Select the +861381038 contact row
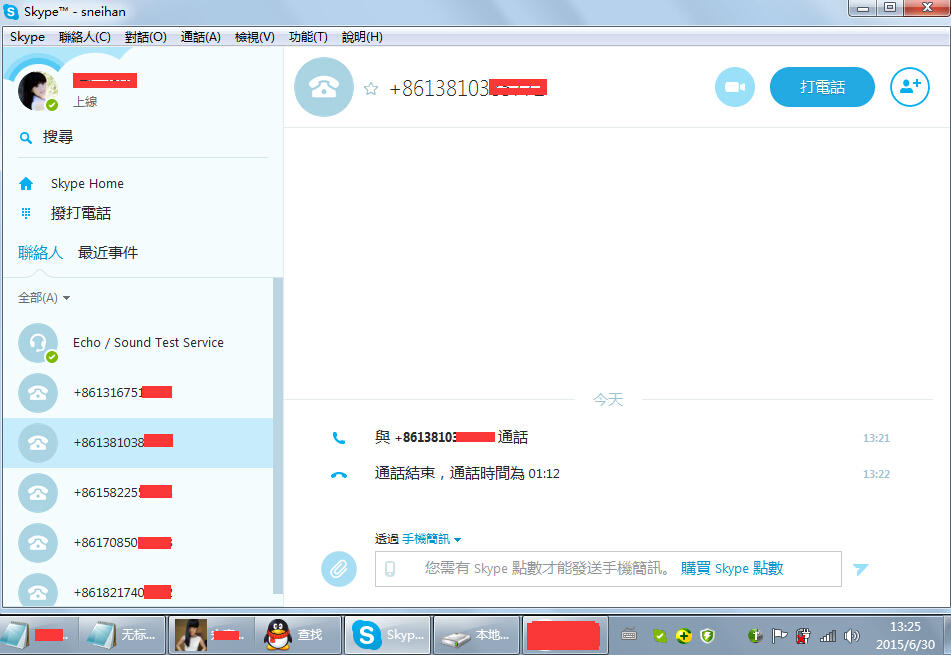Viewport: 951px width, 655px height. [x=138, y=443]
